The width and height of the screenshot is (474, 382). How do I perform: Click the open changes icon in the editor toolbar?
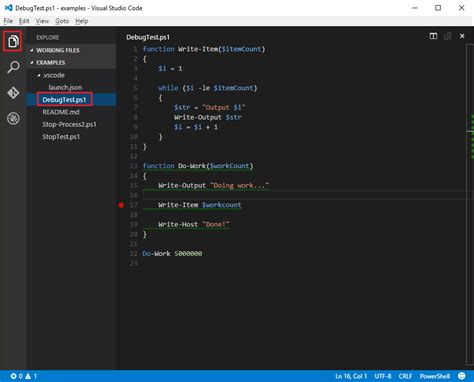click(x=448, y=36)
